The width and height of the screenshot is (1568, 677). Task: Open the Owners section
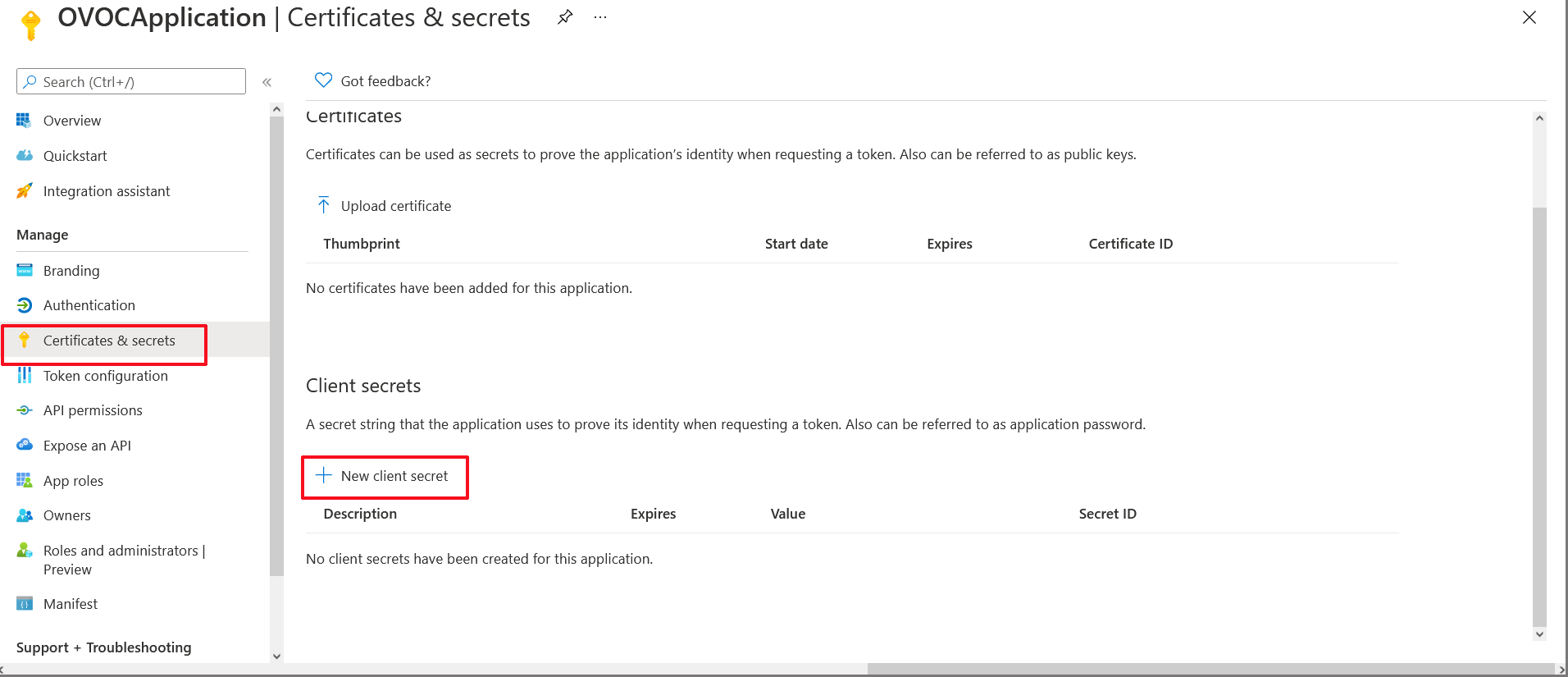(x=66, y=515)
